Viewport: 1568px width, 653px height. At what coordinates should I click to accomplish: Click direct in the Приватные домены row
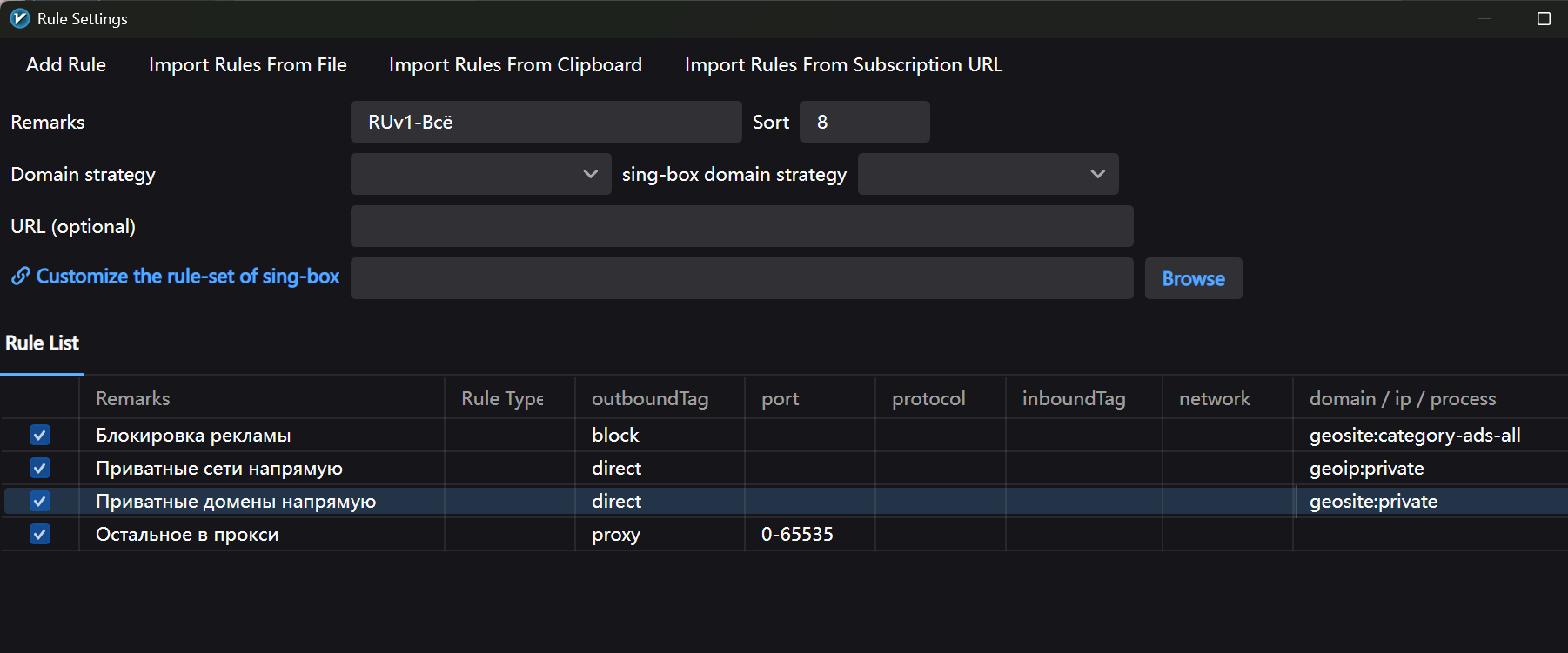[x=616, y=501]
